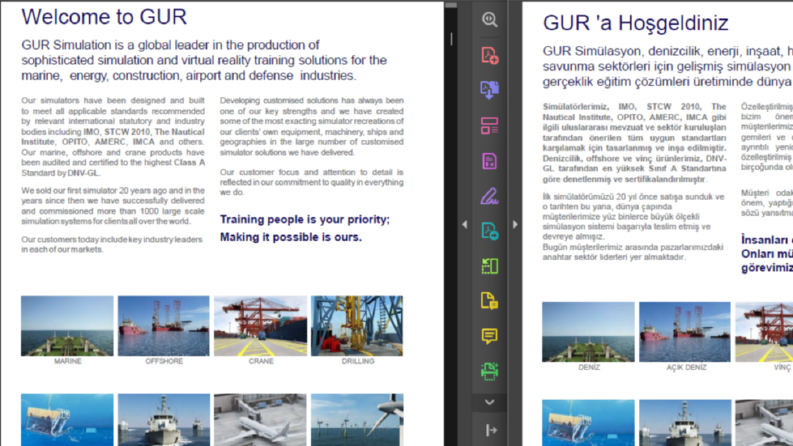Click the airplane image in English document
793x446 pixels.
coord(260,420)
